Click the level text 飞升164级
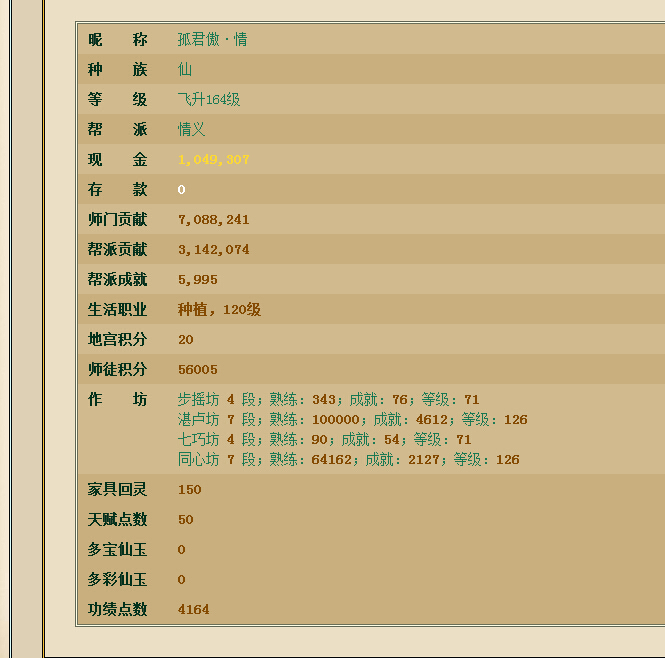 pos(209,100)
